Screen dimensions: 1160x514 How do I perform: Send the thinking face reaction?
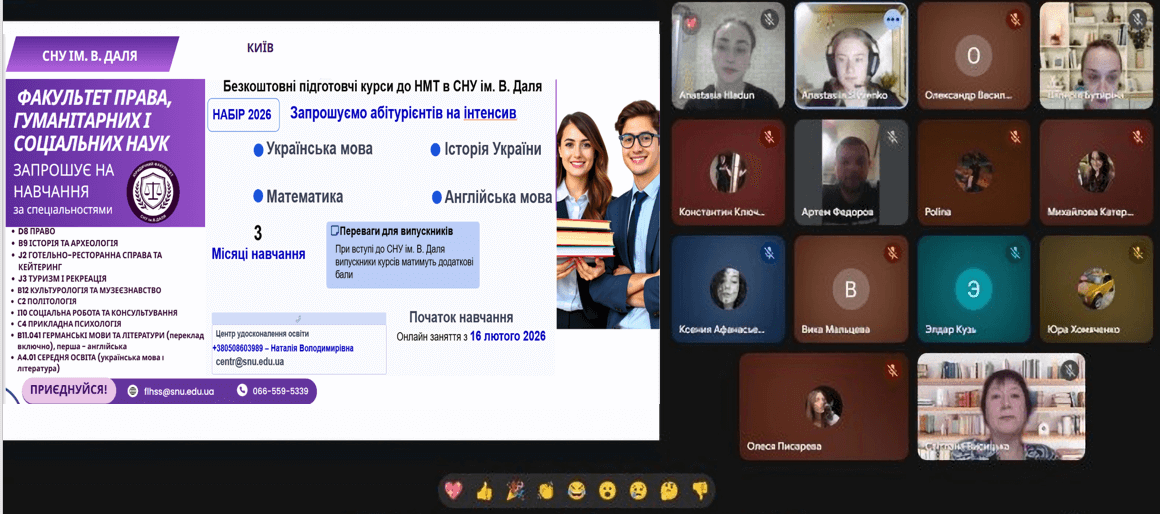(x=669, y=490)
